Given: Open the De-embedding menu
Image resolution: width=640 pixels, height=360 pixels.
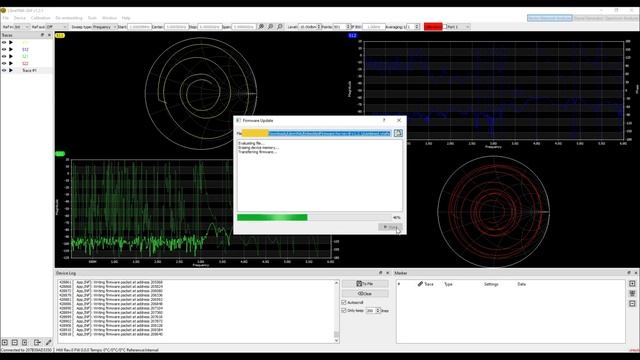Looking at the screenshot, I should [x=69, y=18].
